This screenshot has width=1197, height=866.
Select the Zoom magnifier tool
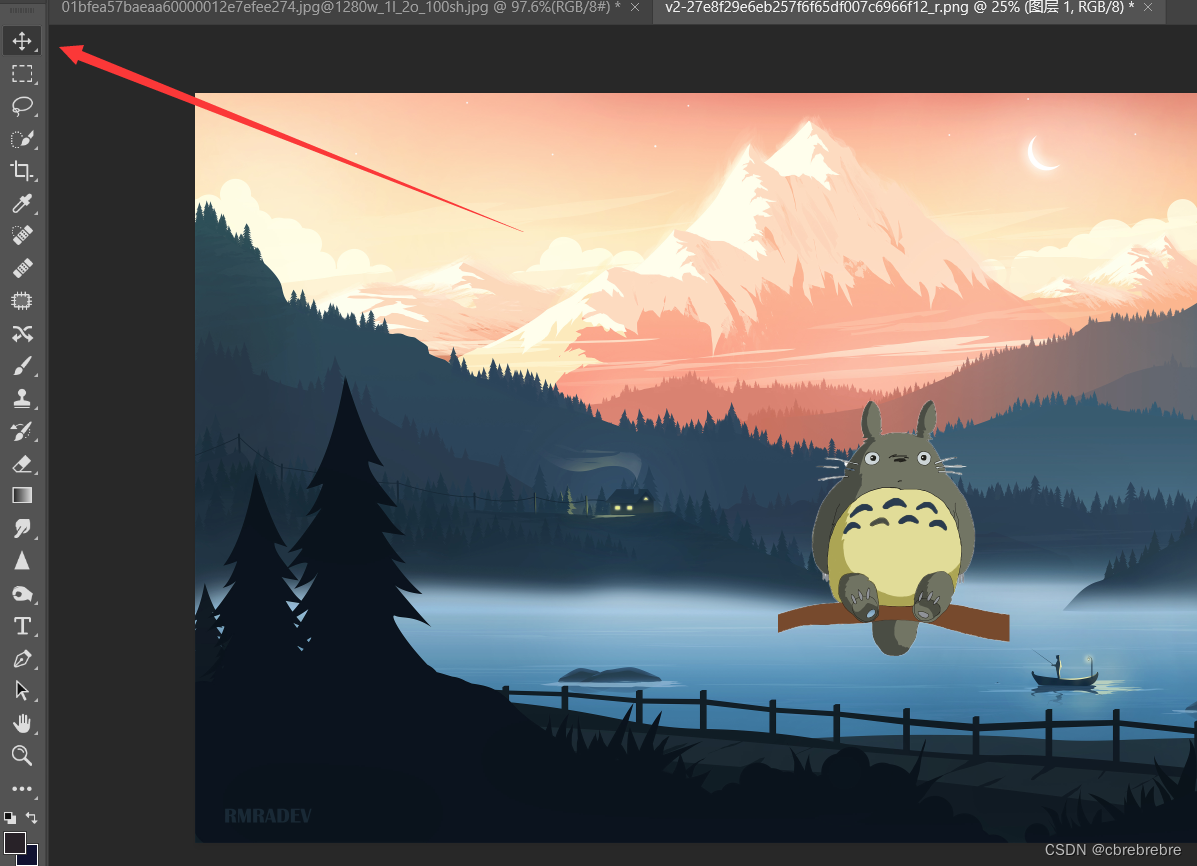22,755
